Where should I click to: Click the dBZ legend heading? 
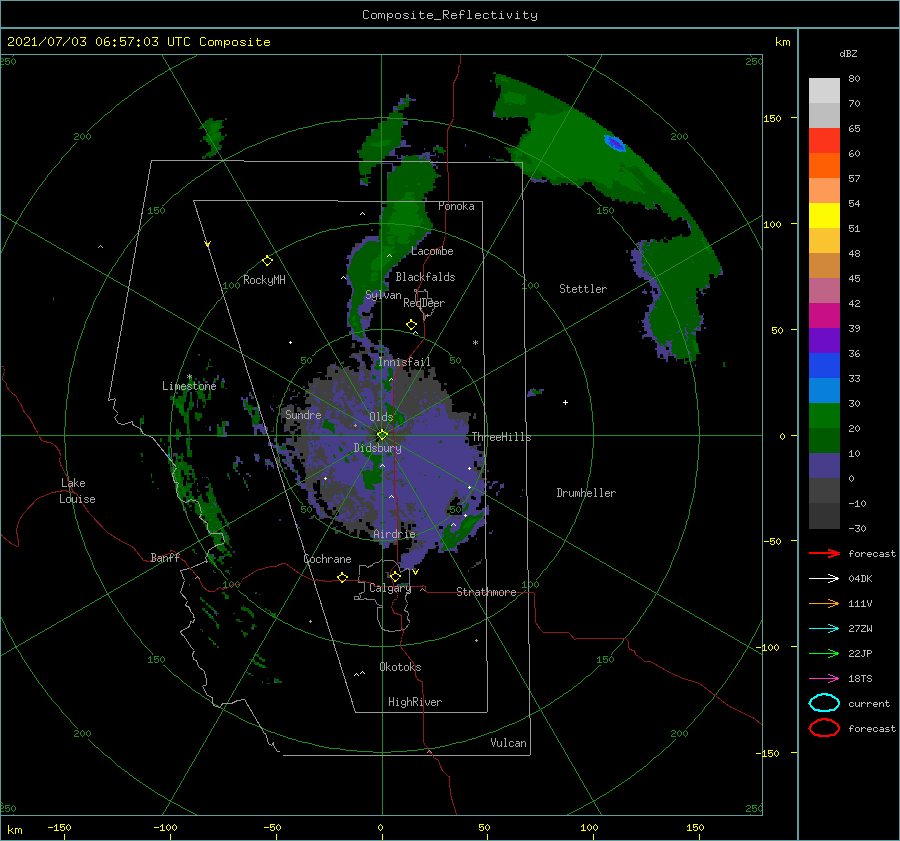pos(848,53)
